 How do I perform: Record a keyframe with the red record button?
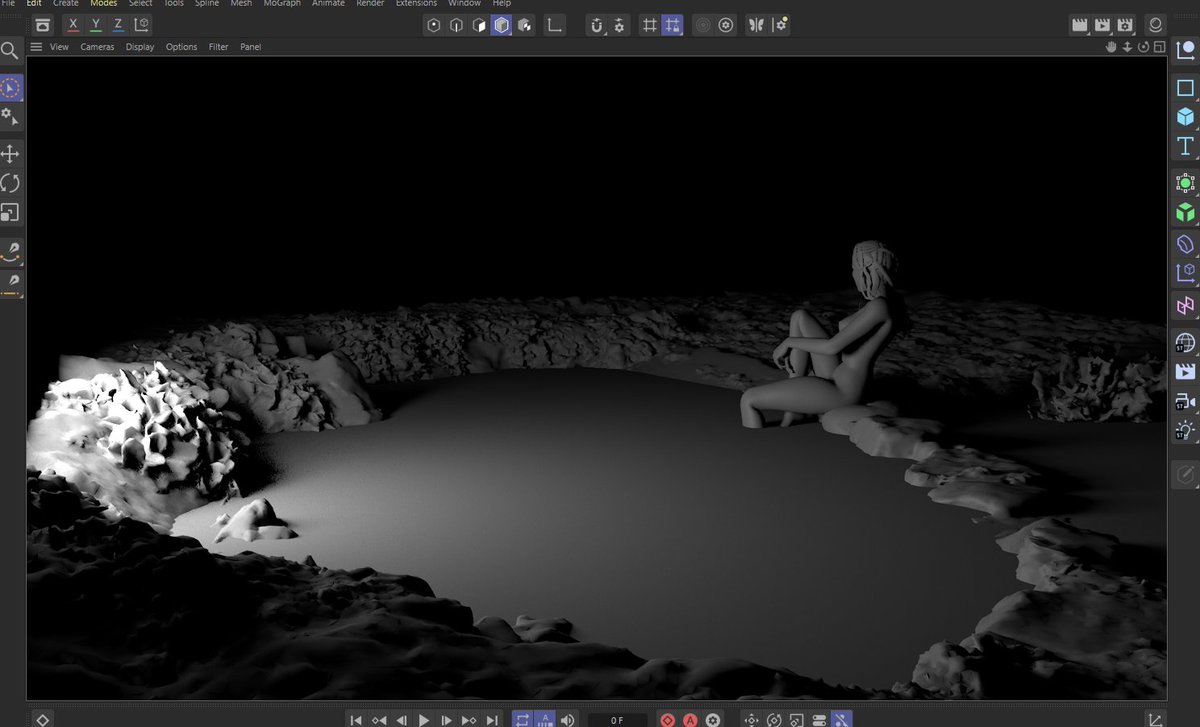coord(668,720)
